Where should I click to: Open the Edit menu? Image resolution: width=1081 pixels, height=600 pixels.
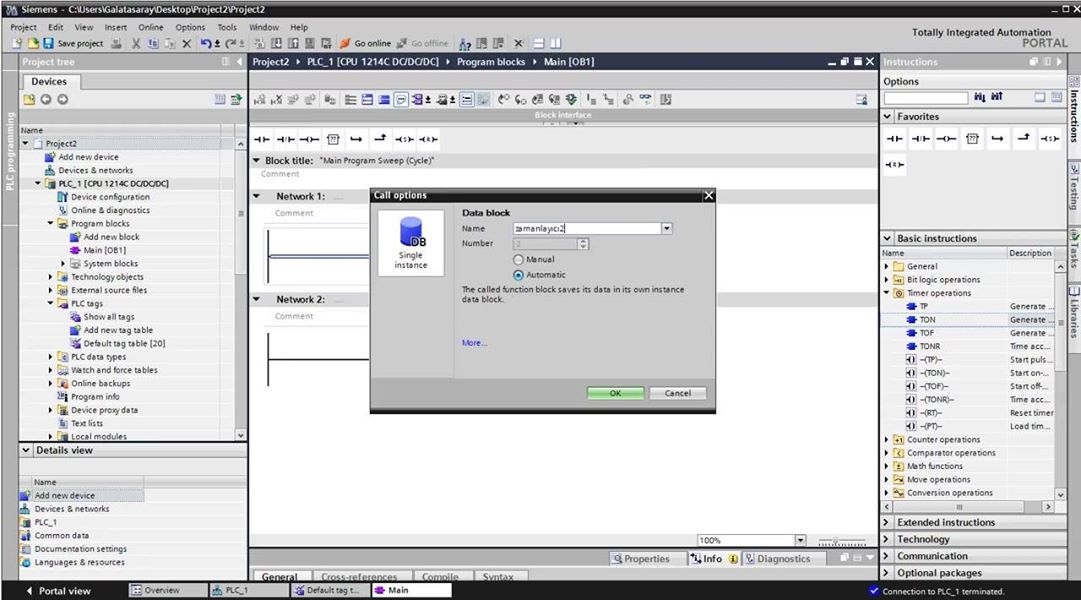pyautogui.click(x=56, y=28)
